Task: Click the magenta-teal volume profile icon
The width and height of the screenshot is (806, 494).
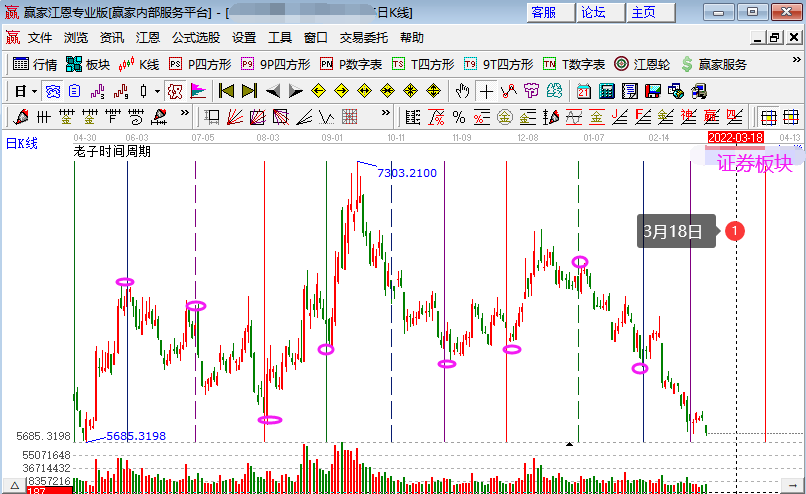Action: 198,92
